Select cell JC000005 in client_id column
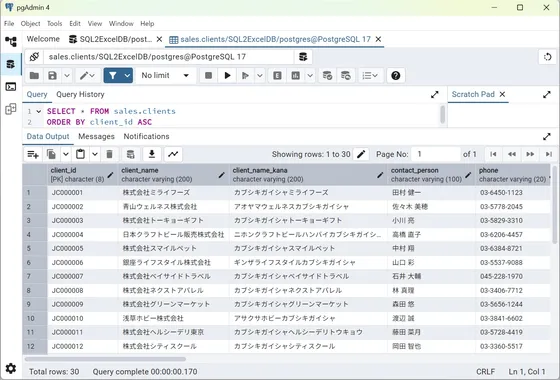 [82, 248]
